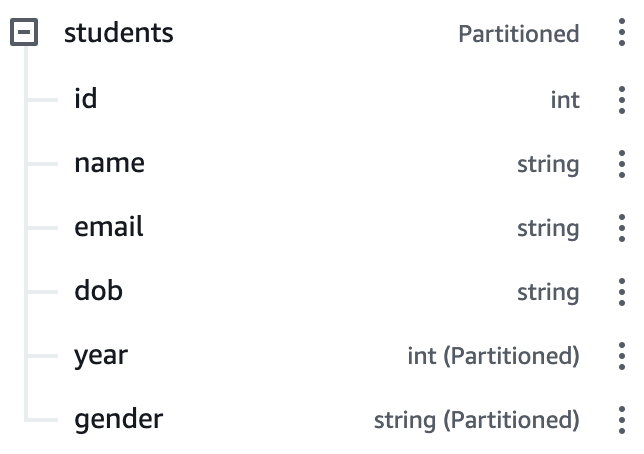Click the string type of email column
644x454 pixels.
coord(548,228)
